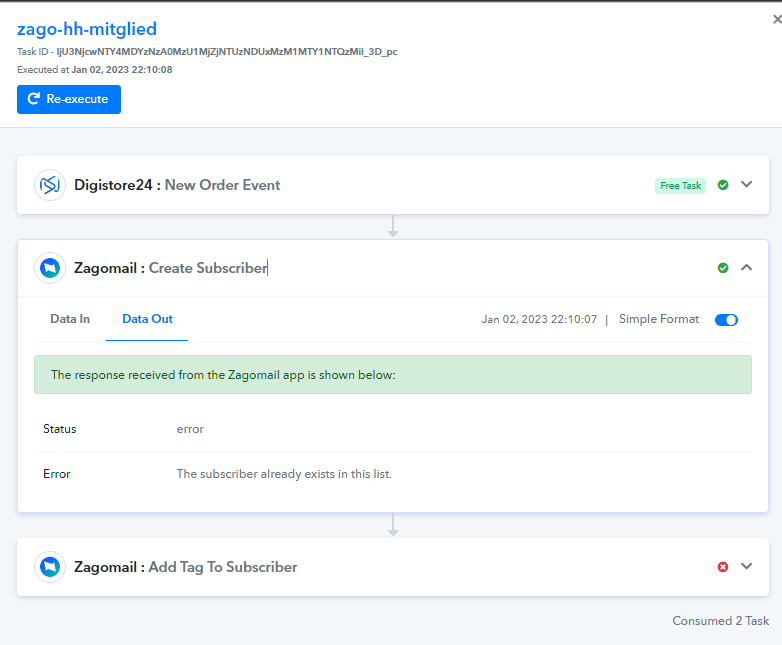Expand the Add Tag To Subscriber step
This screenshot has height=645, width=782.
coord(746,566)
